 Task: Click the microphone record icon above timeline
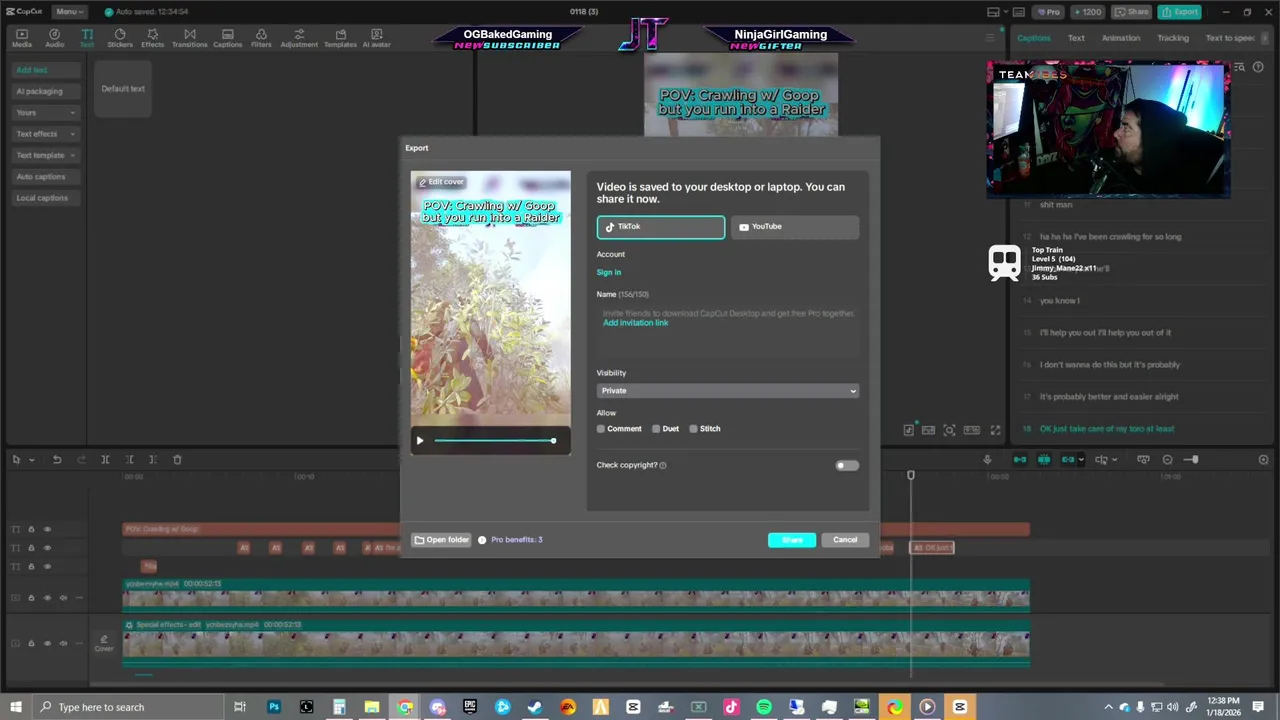pyautogui.click(x=987, y=460)
